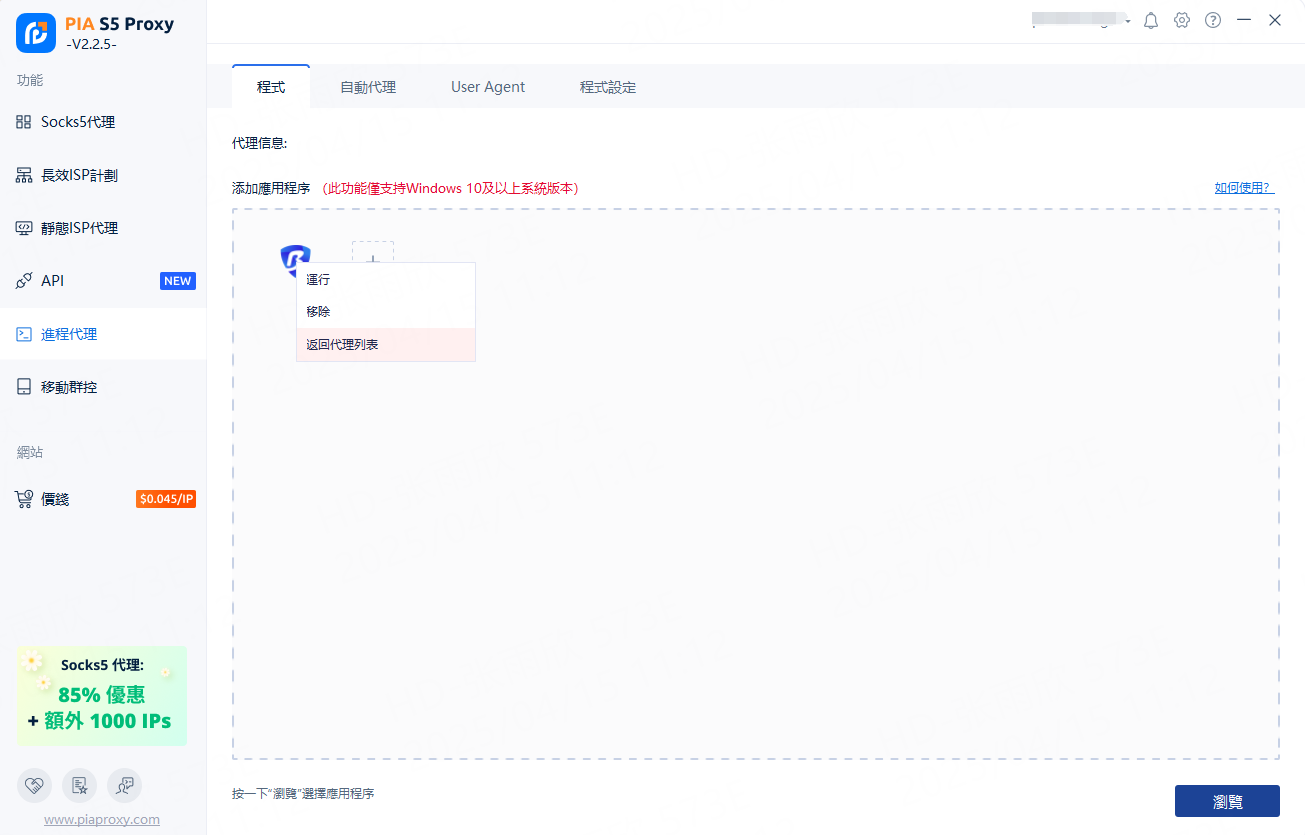Click the handshake heart icon in sidebar
The width and height of the screenshot is (1305, 835).
tap(35, 786)
